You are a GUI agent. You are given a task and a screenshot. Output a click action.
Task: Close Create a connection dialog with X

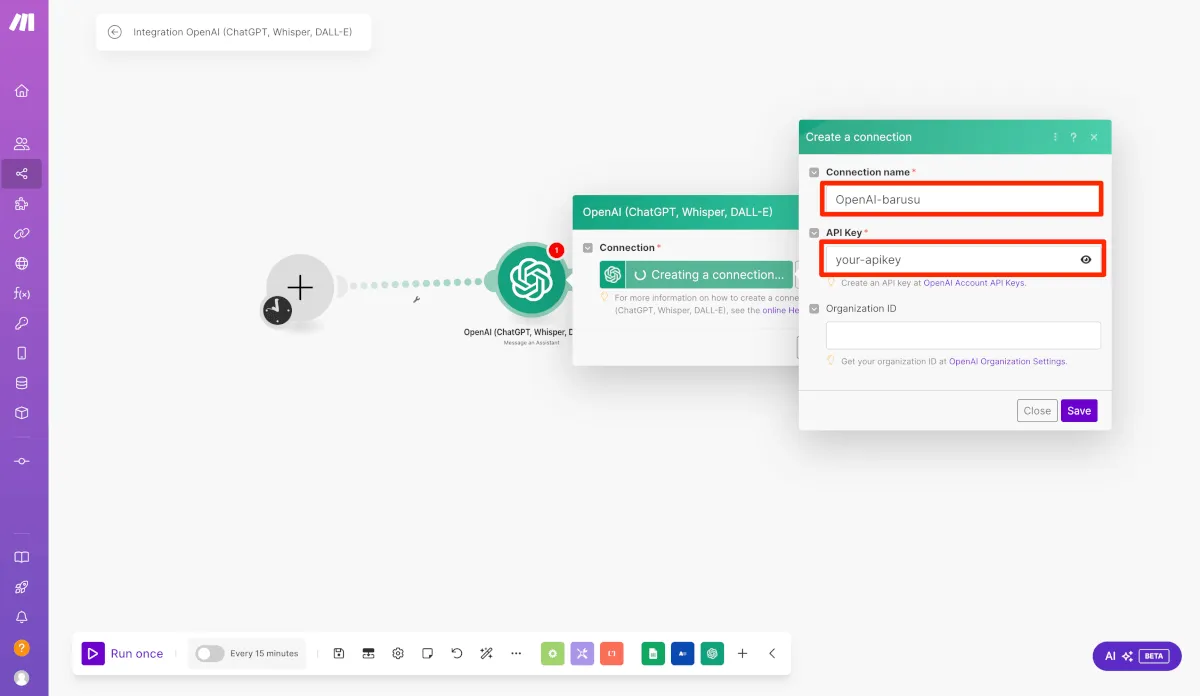(1094, 137)
